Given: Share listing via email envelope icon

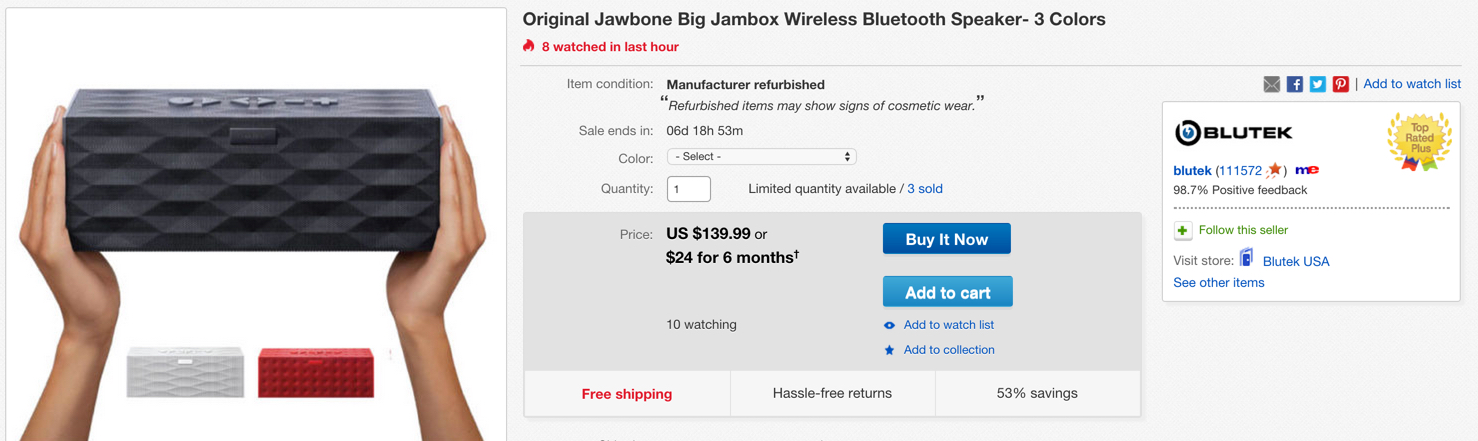Looking at the screenshot, I should (x=1271, y=84).
